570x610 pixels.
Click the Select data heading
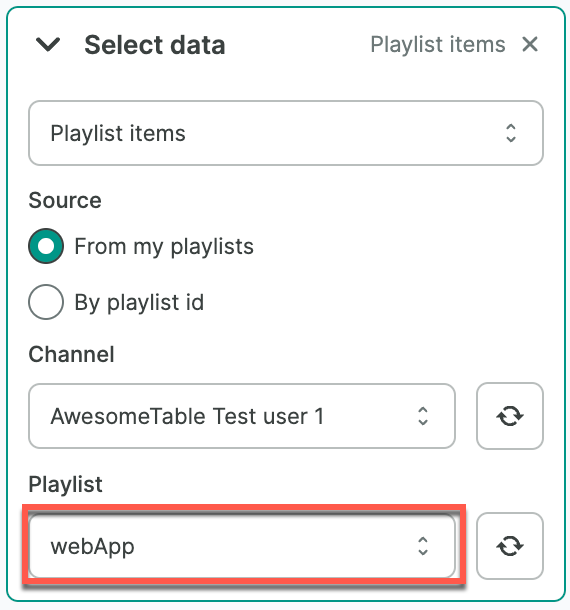(155, 45)
